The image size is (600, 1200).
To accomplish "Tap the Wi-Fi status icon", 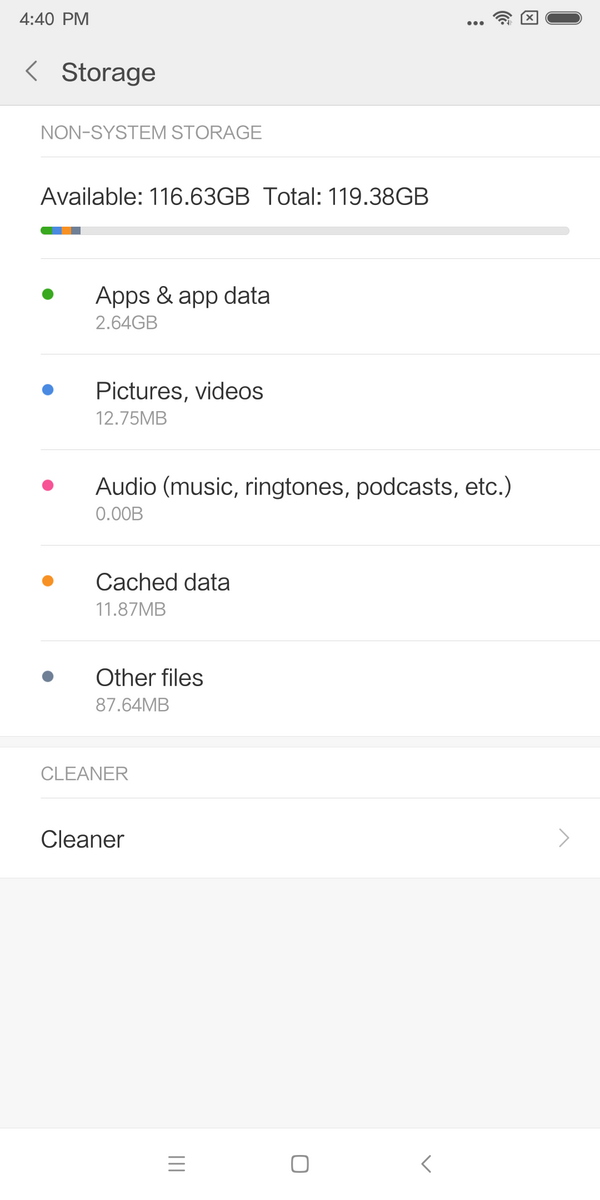I will coord(502,18).
